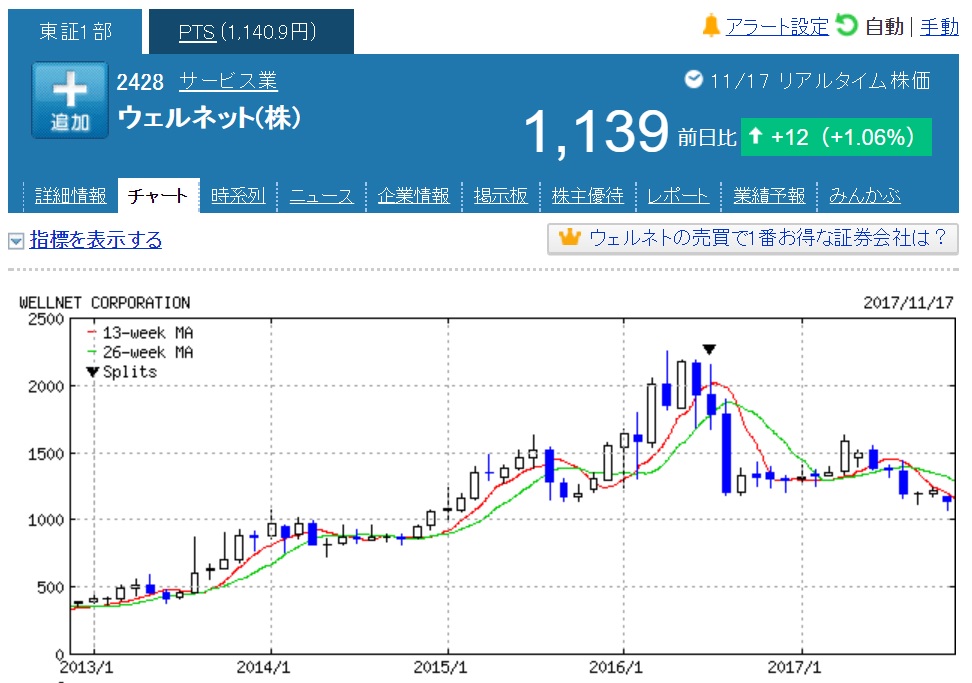Click the alert bell icon
The height and width of the screenshot is (683, 972).
[710, 26]
